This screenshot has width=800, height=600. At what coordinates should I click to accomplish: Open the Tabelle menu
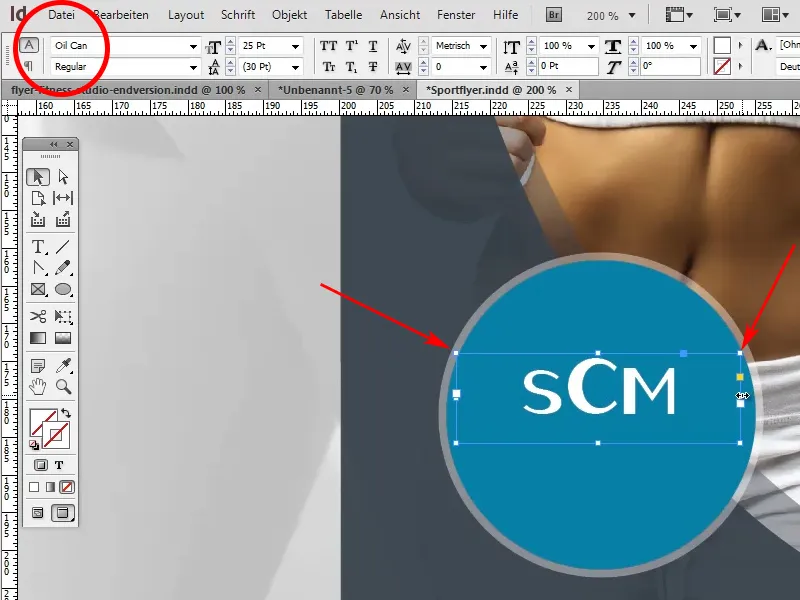coord(343,15)
